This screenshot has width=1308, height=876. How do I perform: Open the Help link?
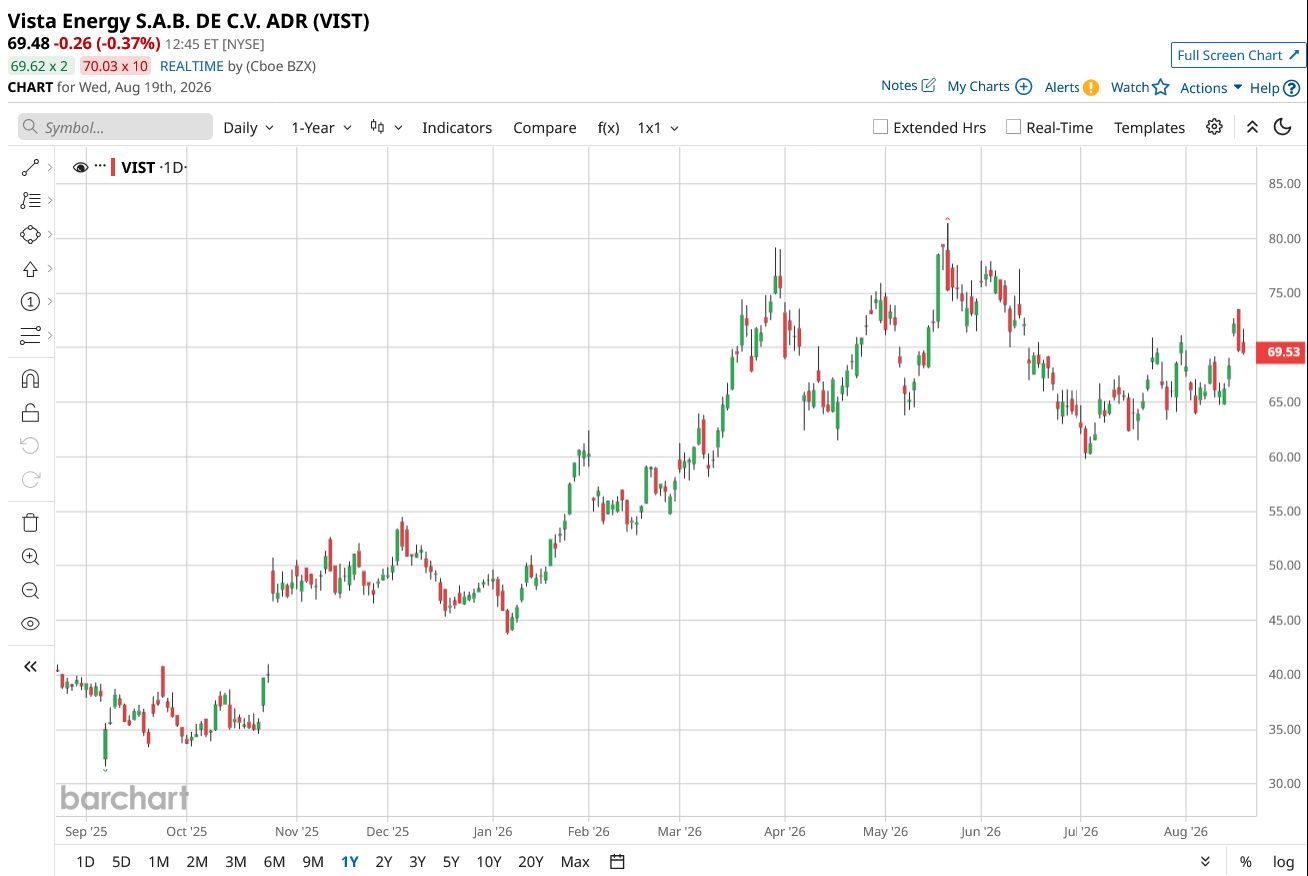coord(1275,87)
